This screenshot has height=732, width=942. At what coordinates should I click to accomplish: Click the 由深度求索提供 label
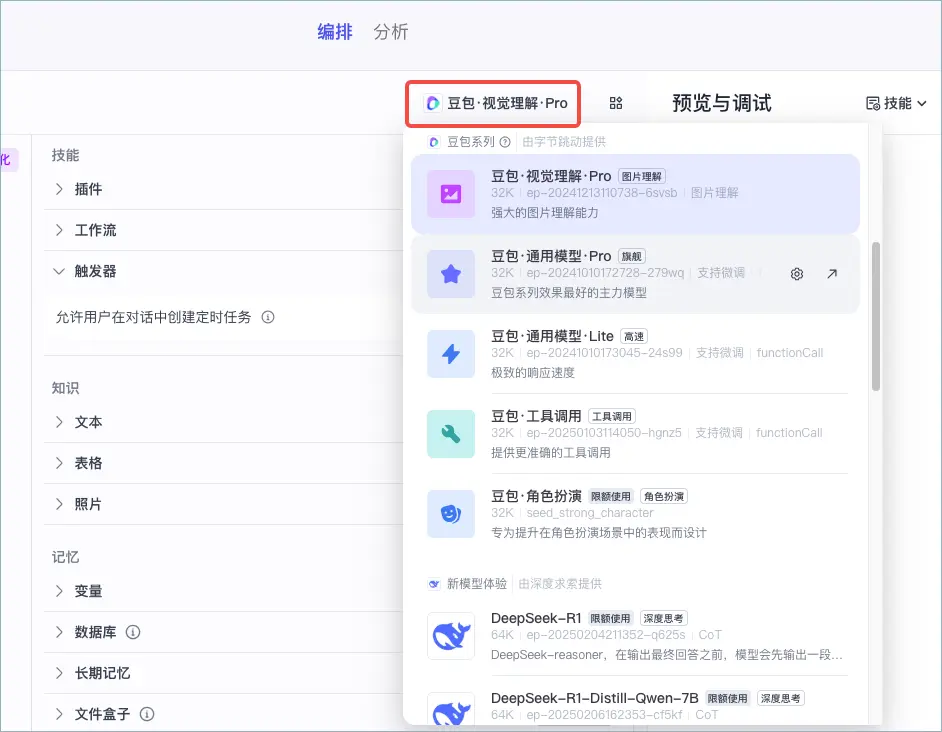click(560, 584)
